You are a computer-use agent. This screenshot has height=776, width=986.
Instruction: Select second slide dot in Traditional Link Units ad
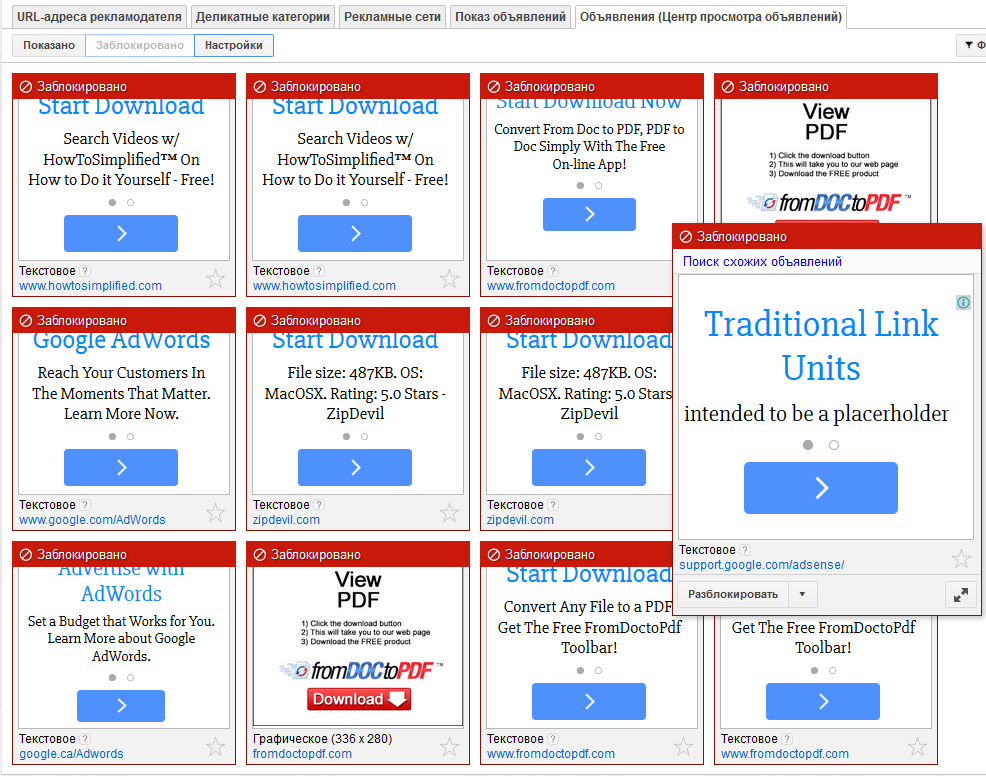834,445
